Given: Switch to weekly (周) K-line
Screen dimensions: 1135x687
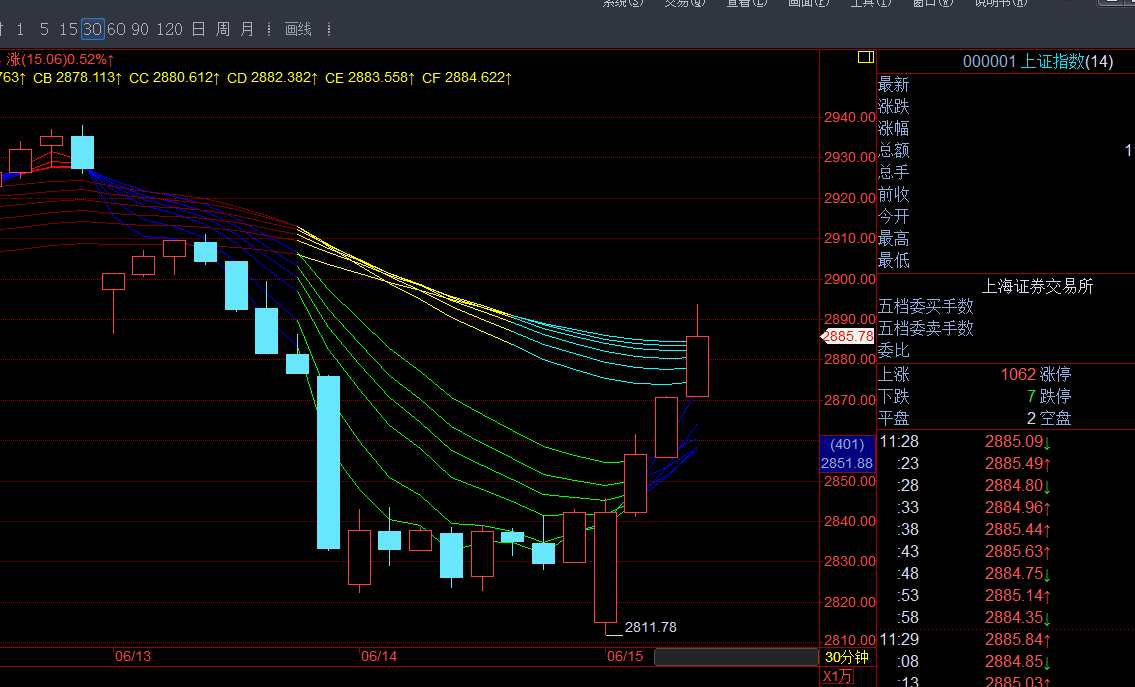Looking at the screenshot, I should (x=223, y=29).
